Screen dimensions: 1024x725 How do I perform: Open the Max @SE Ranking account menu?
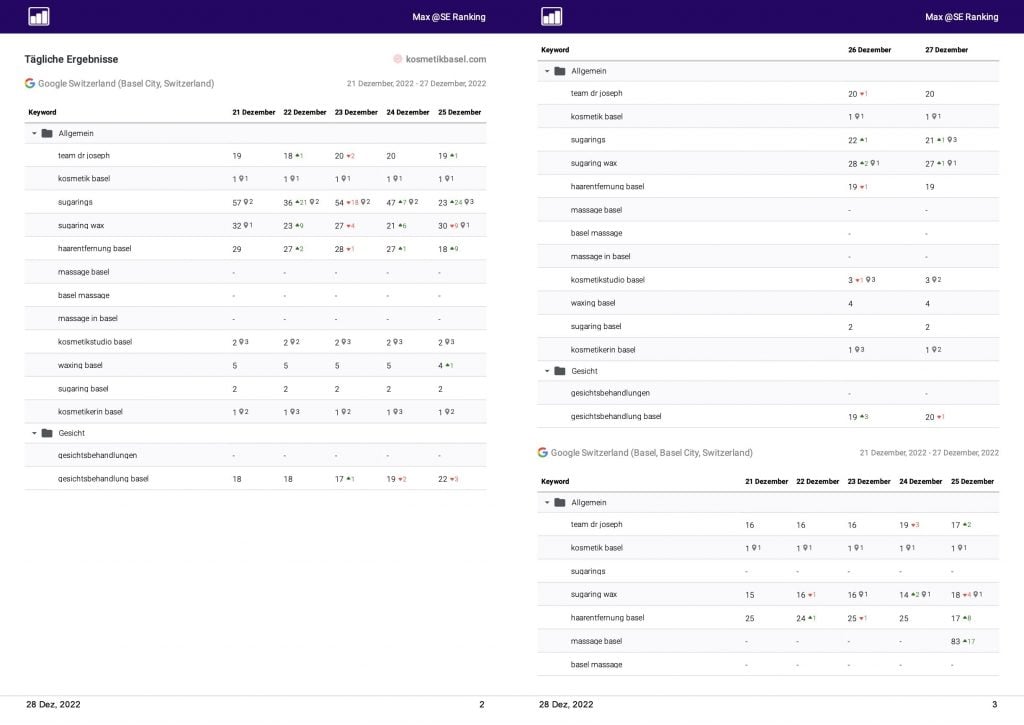tap(448, 16)
